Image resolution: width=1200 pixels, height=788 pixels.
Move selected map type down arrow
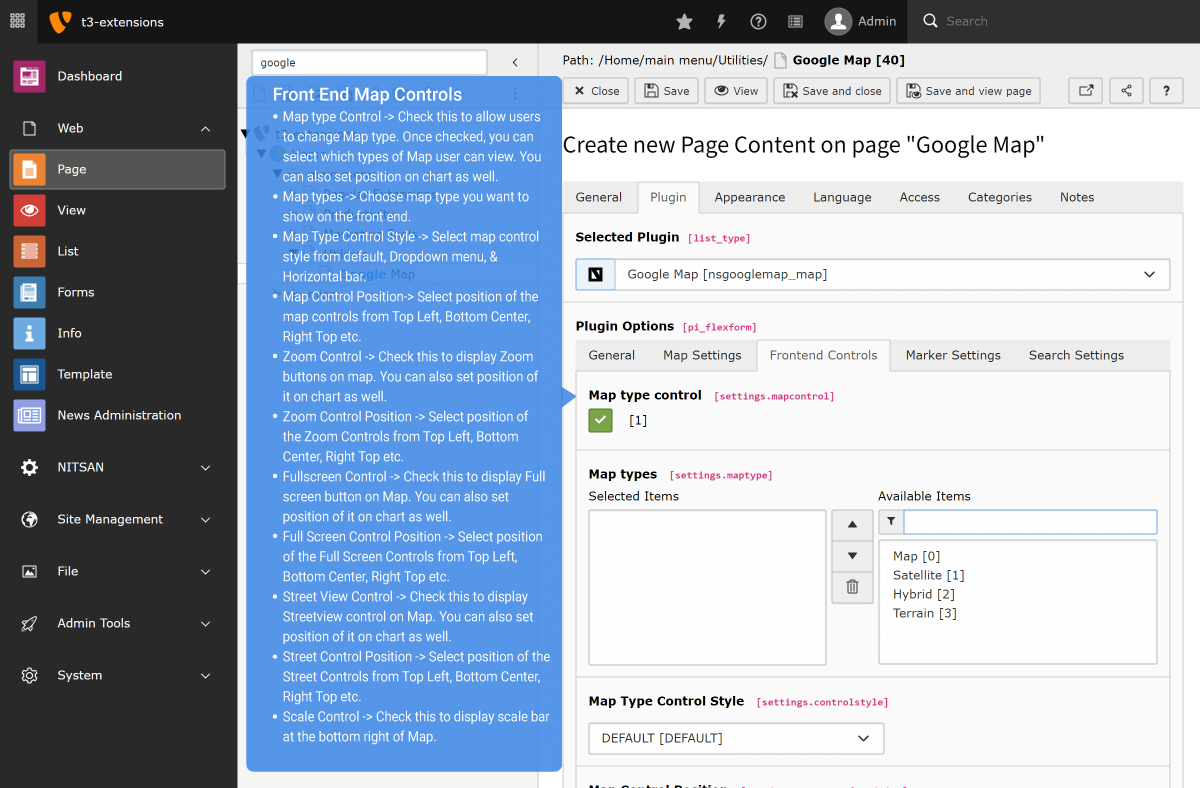[852, 556]
